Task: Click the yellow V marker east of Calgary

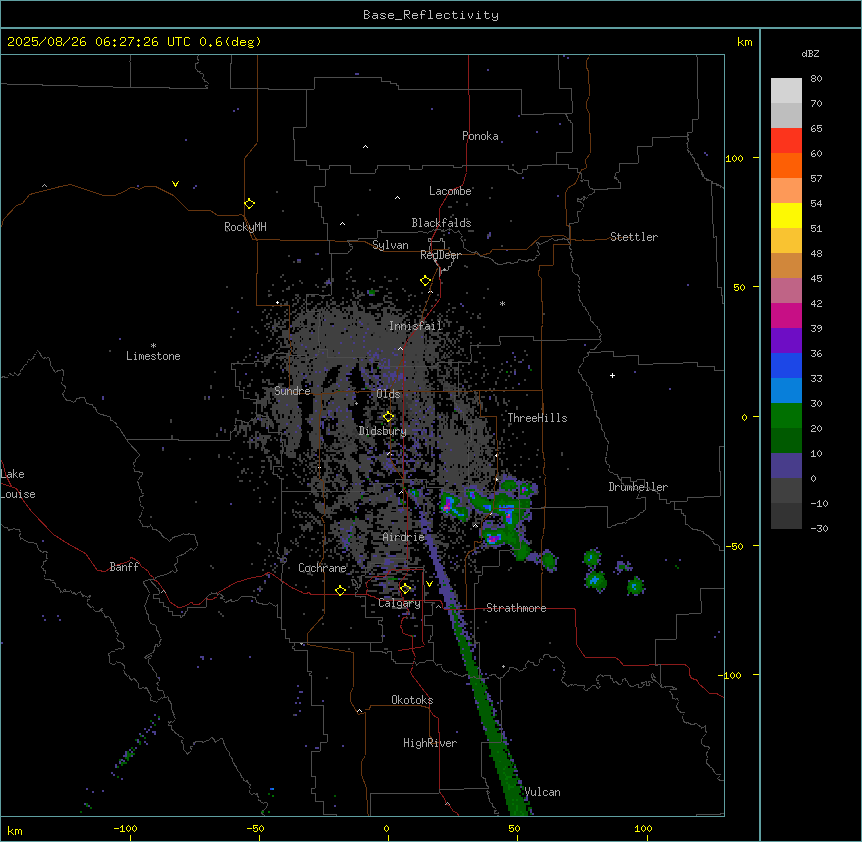Action: pyautogui.click(x=429, y=584)
